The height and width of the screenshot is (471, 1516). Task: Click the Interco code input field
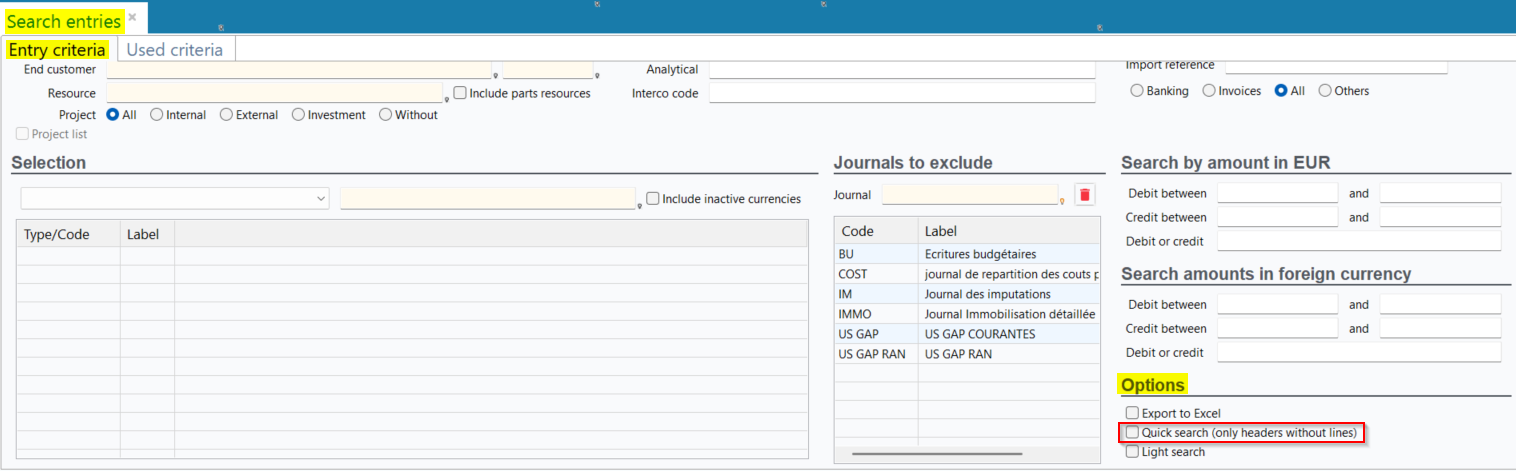point(902,93)
